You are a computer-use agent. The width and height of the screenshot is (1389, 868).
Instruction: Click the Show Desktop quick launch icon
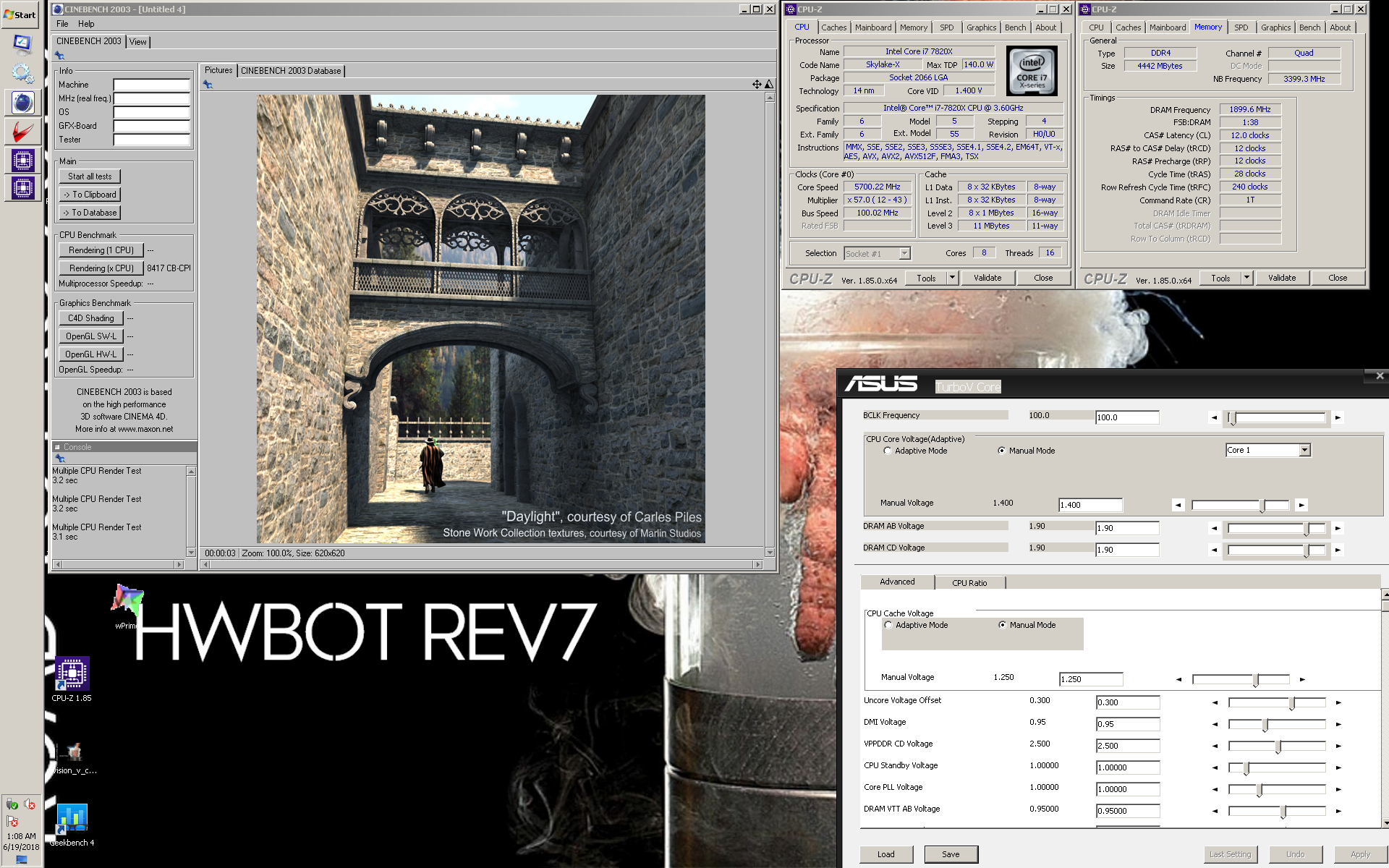point(22,45)
